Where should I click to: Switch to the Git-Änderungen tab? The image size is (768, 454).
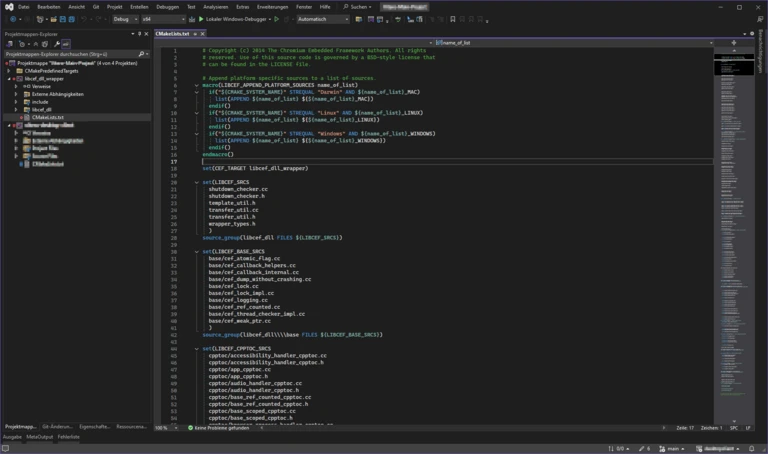(57, 427)
